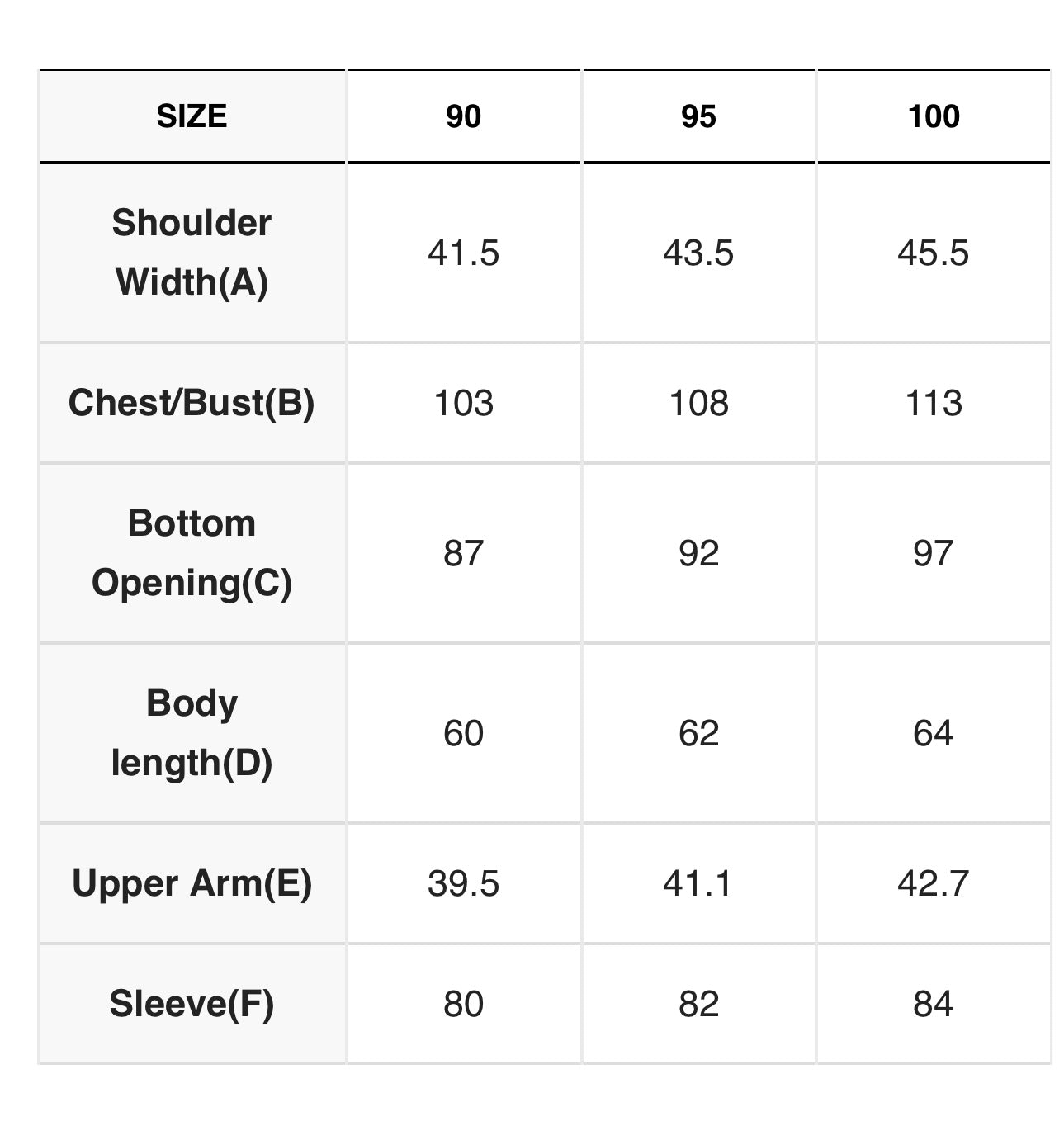The width and height of the screenshot is (1064, 1126).
Task: Click the bottom opening value 87
Action: pyautogui.click(x=463, y=553)
